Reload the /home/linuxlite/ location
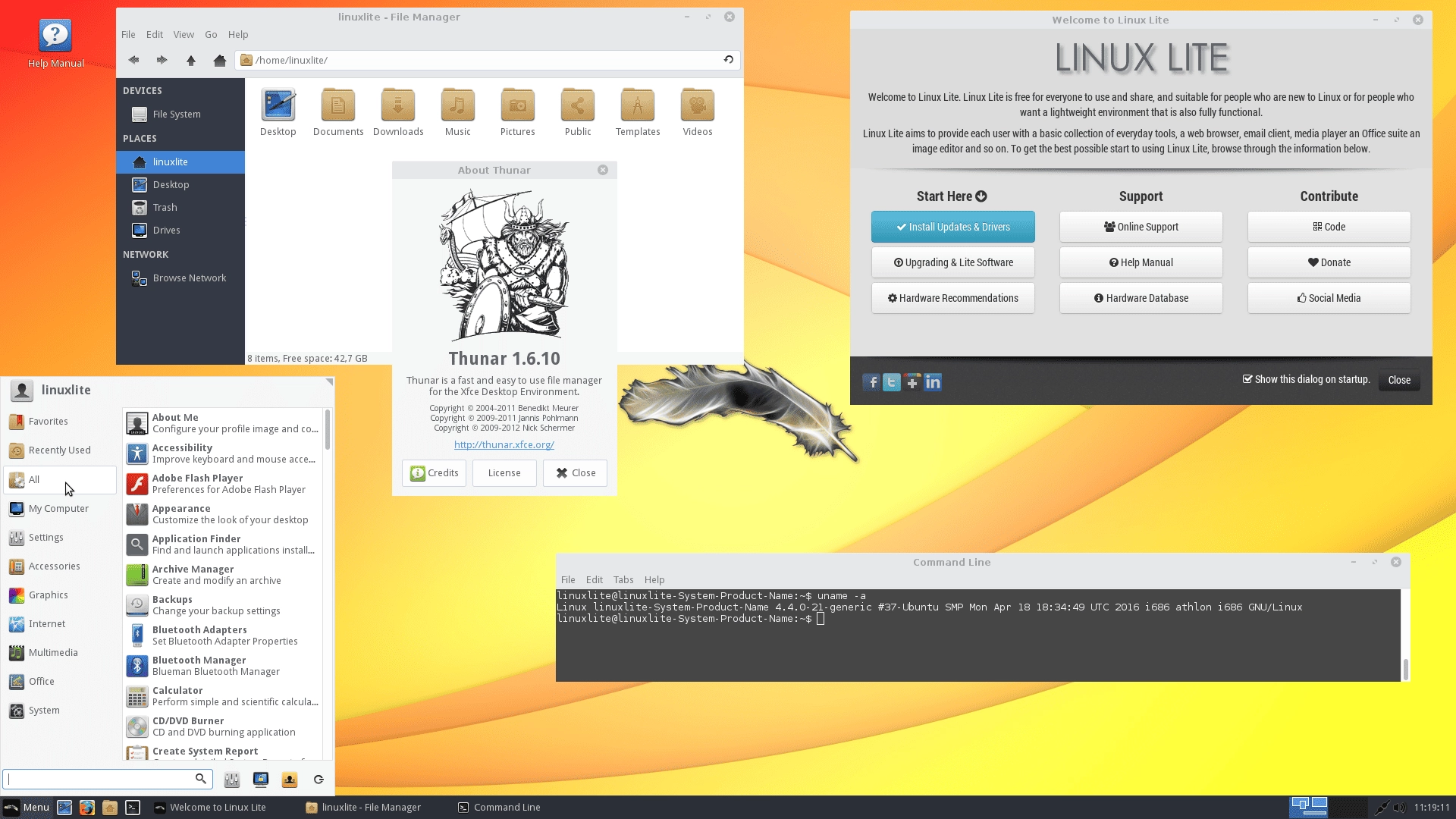1456x819 pixels. (728, 60)
